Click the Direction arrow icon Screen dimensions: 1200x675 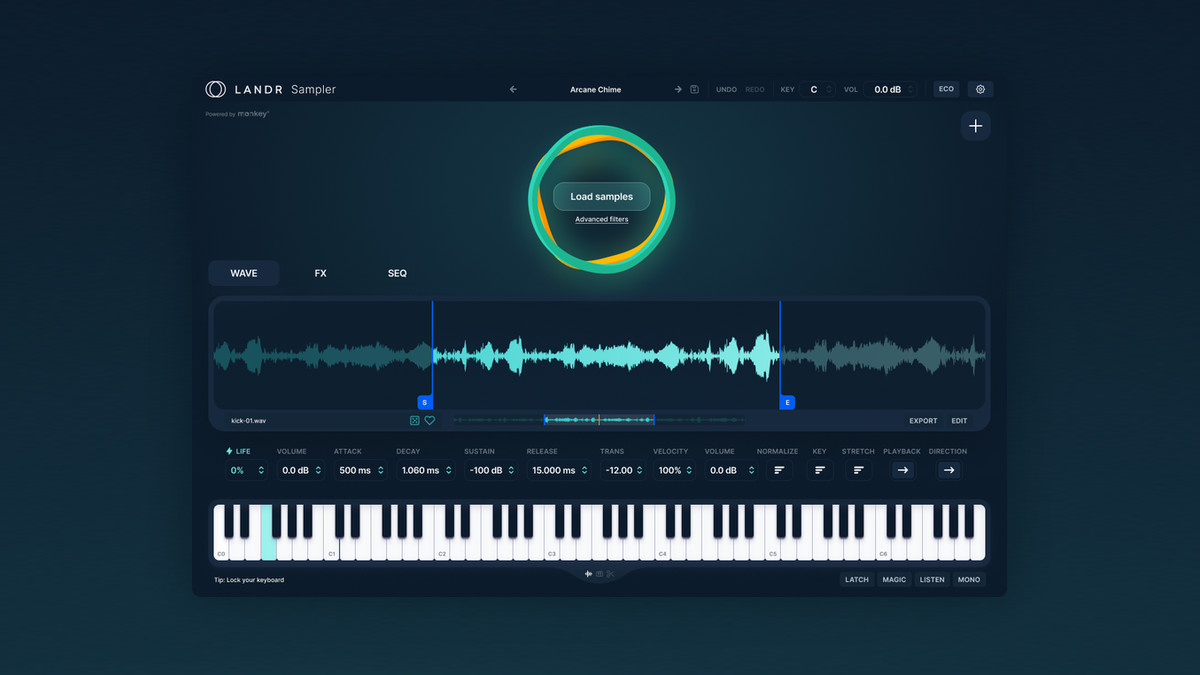point(948,470)
